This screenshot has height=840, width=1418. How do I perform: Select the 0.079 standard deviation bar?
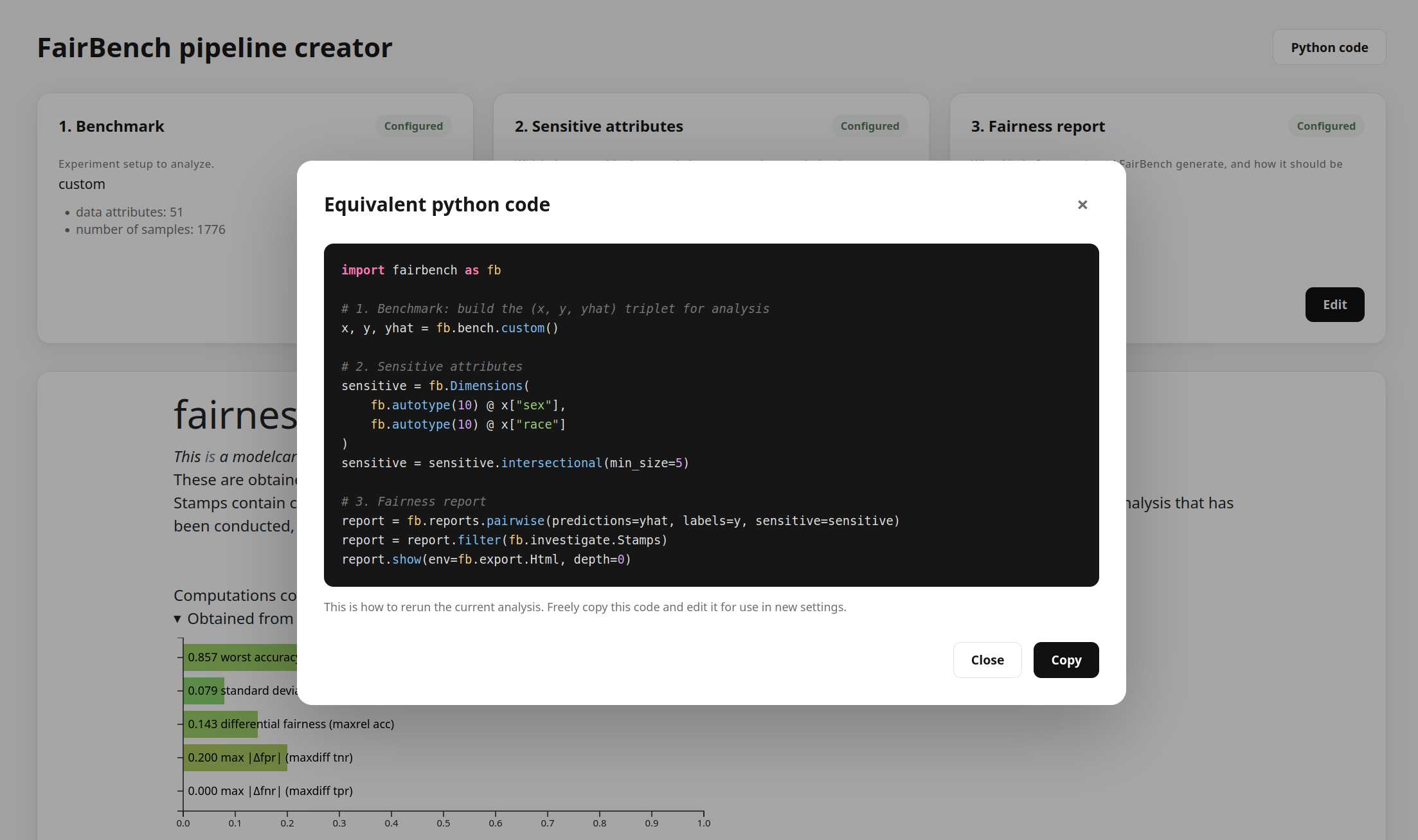coord(204,690)
